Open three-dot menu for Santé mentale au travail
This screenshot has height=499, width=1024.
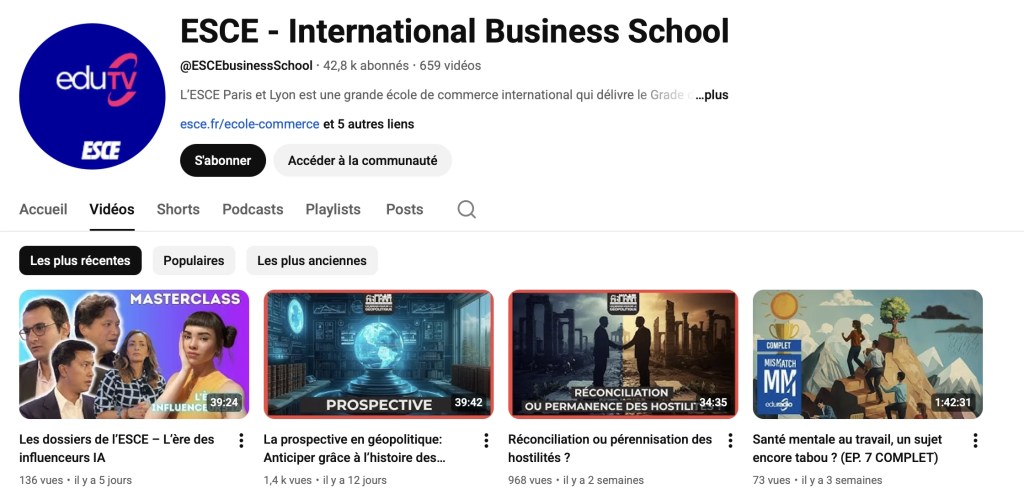[x=975, y=440]
